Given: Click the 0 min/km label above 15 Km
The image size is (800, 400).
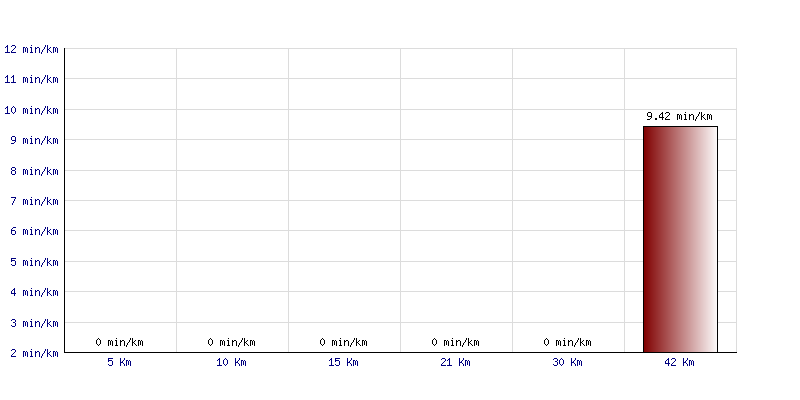Looking at the screenshot, I should (x=343, y=342).
